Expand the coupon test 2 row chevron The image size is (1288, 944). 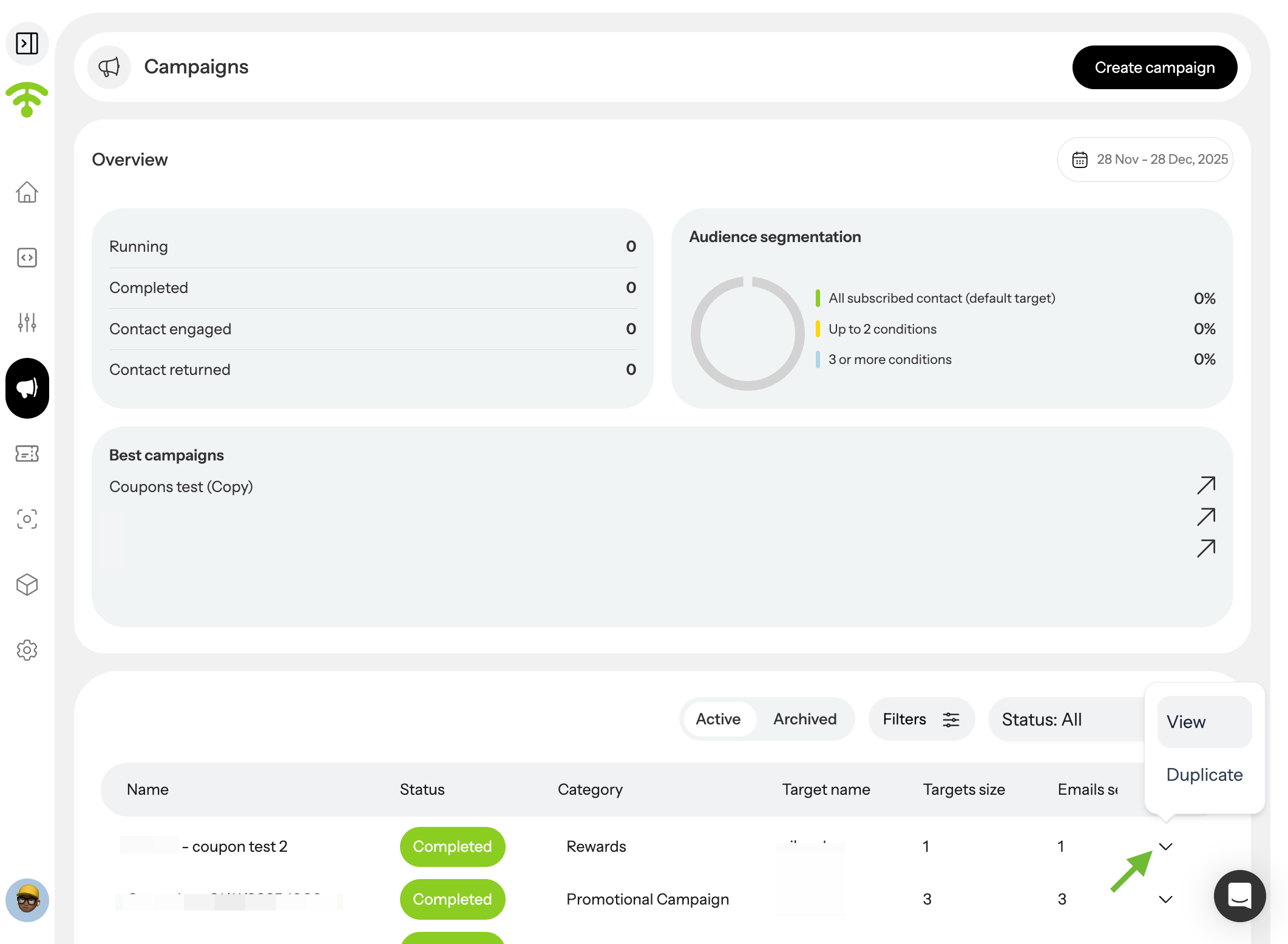1165,846
